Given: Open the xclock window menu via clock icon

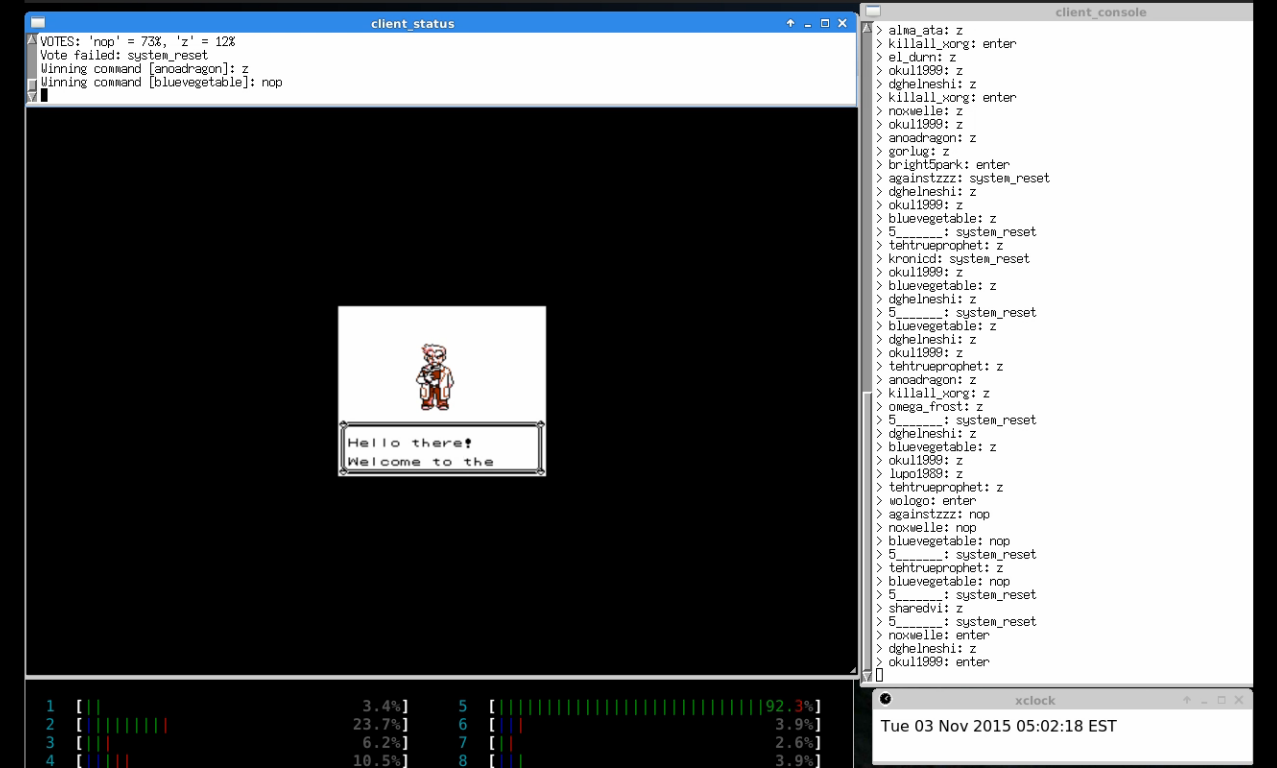Looking at the screenshot, I should (884, 700).
